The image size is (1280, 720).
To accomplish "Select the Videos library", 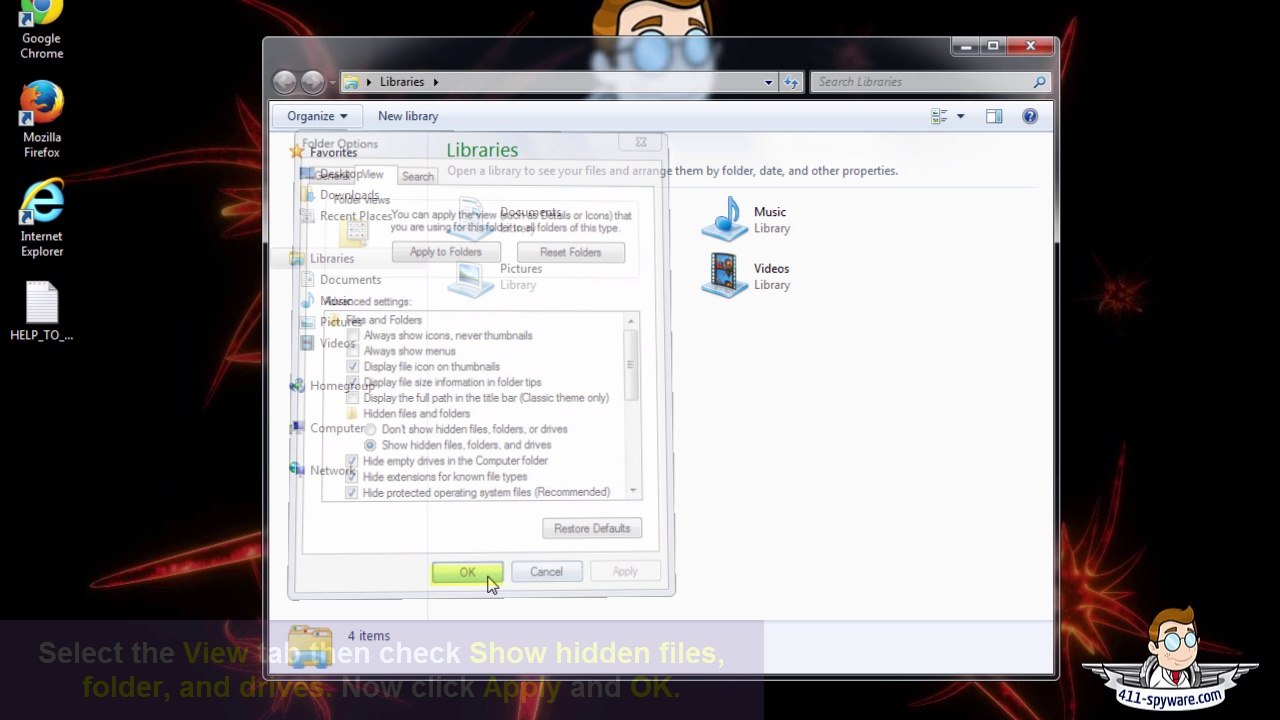I will [x=746, y=275].
